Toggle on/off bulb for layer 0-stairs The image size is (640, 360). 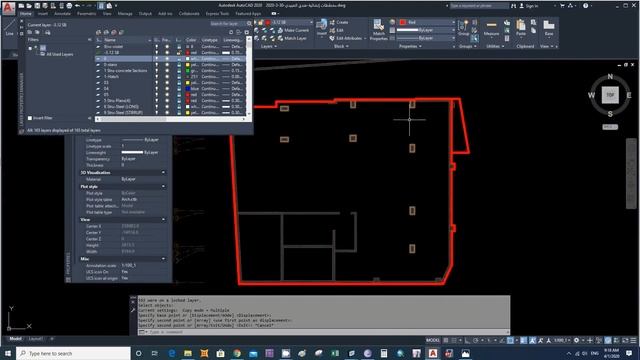[156, 64]
